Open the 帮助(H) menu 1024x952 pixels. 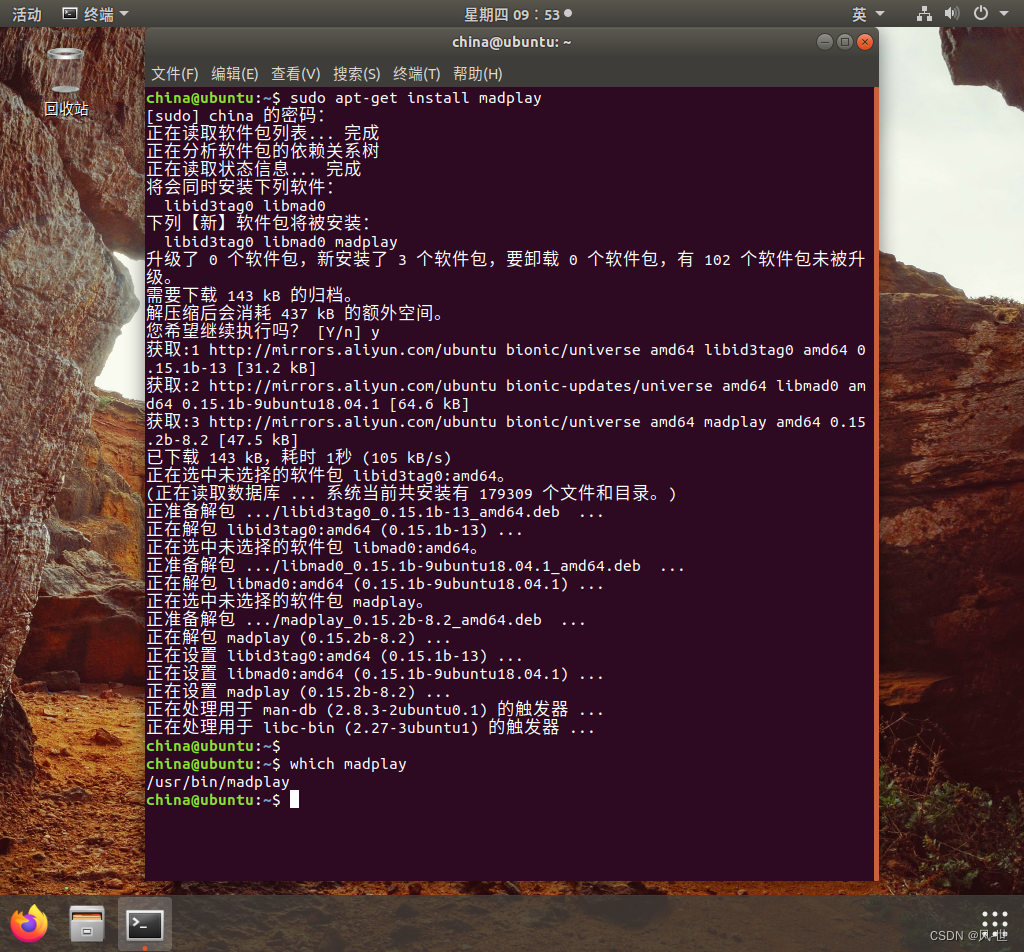(477, 73)
